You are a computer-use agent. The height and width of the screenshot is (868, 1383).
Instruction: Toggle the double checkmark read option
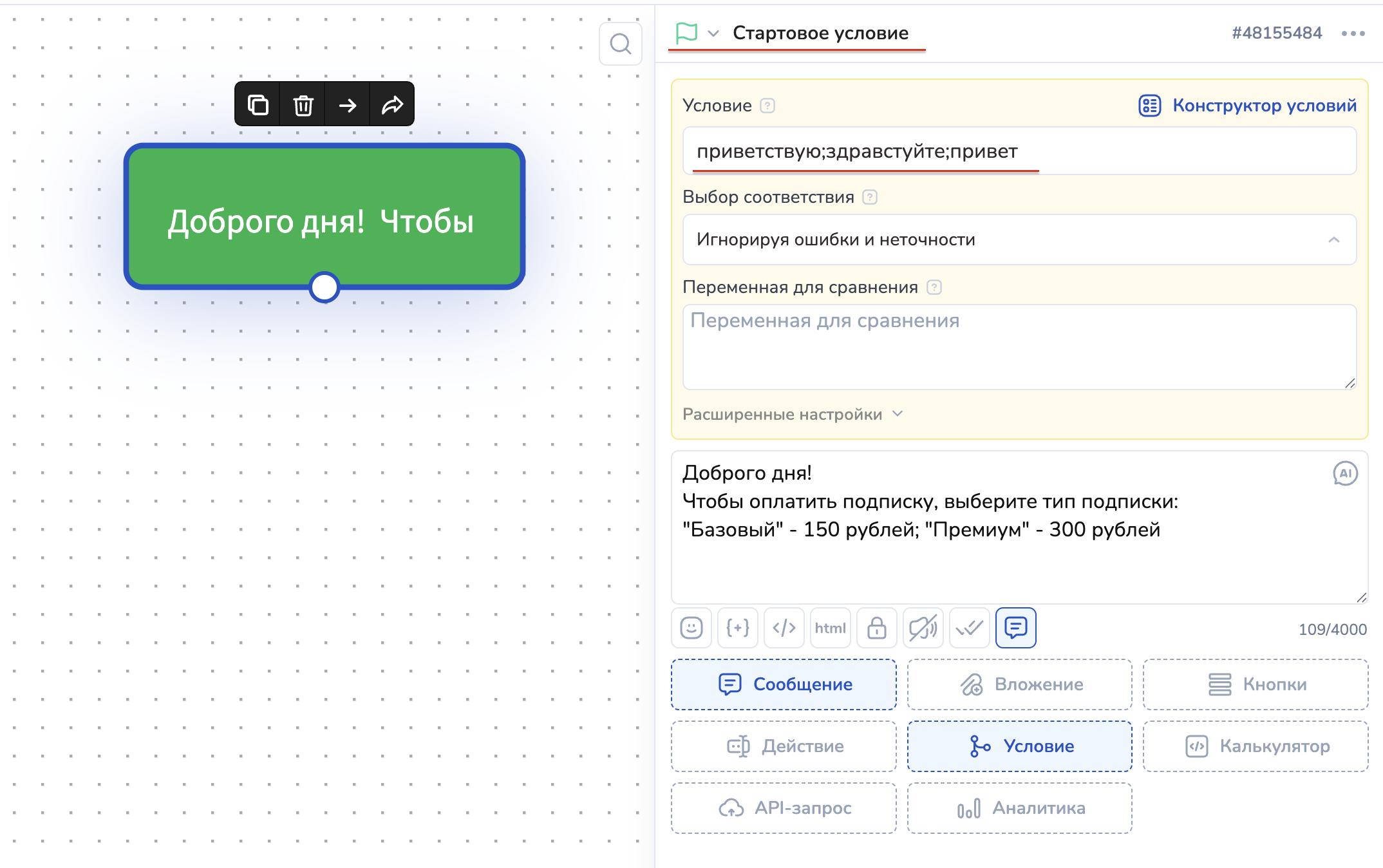(970, 628)
